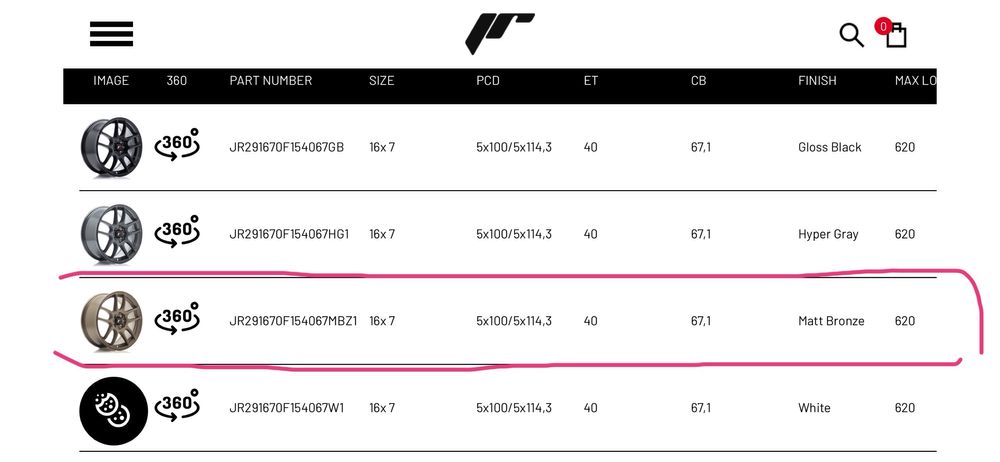Open 360 view for Gloss Black wheel

pyautogui.click(x=179, y=147)
